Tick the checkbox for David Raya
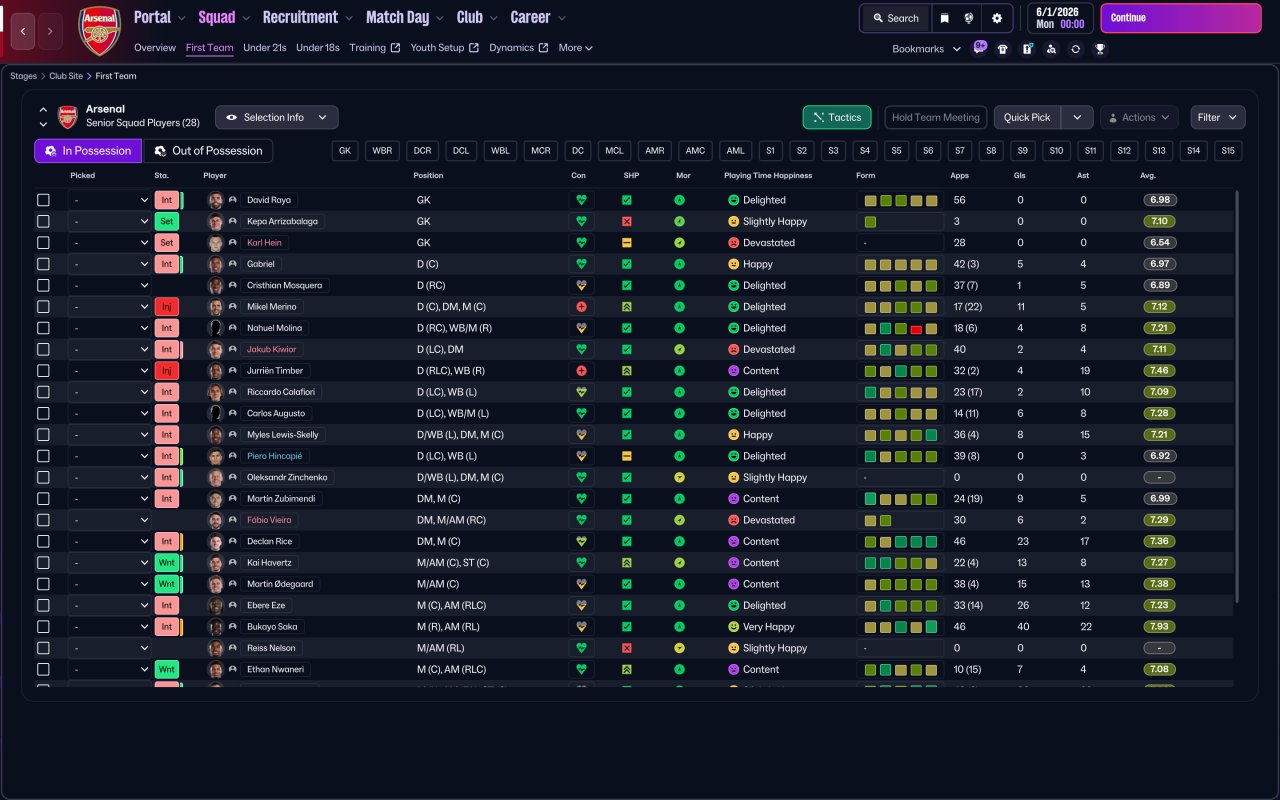The height and width of the screenshot is (800, 1280). point(43,200)
